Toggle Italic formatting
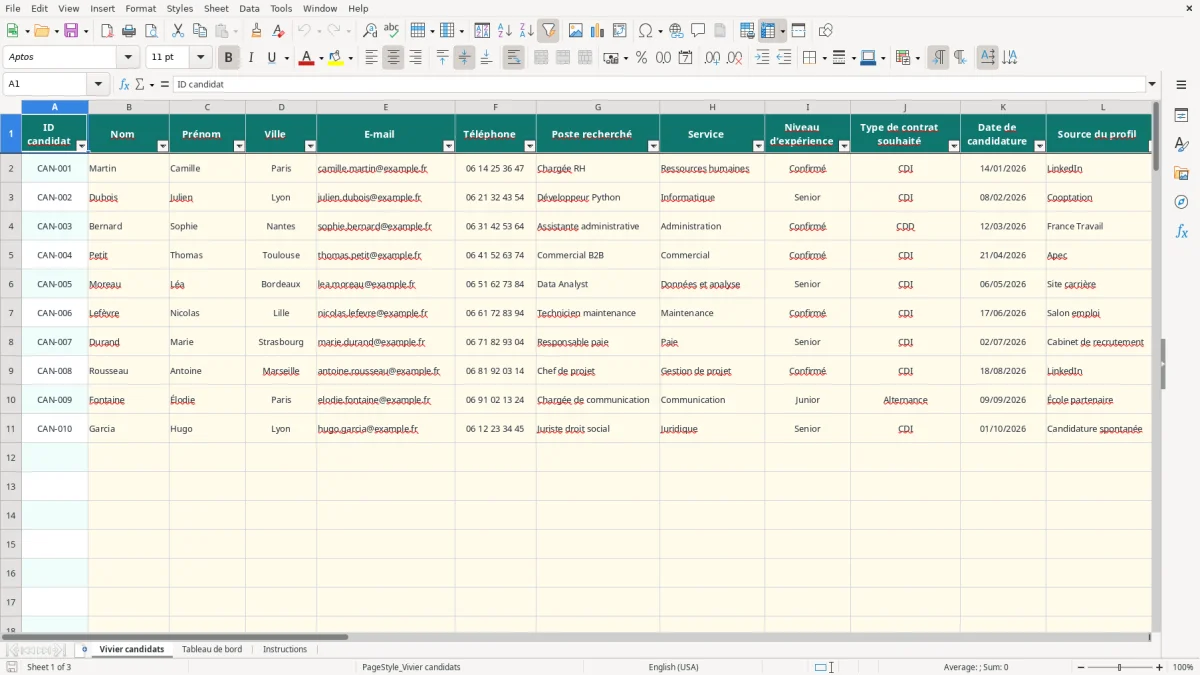The height and width of the screenshot is (675, 1200). pos(251,58)
